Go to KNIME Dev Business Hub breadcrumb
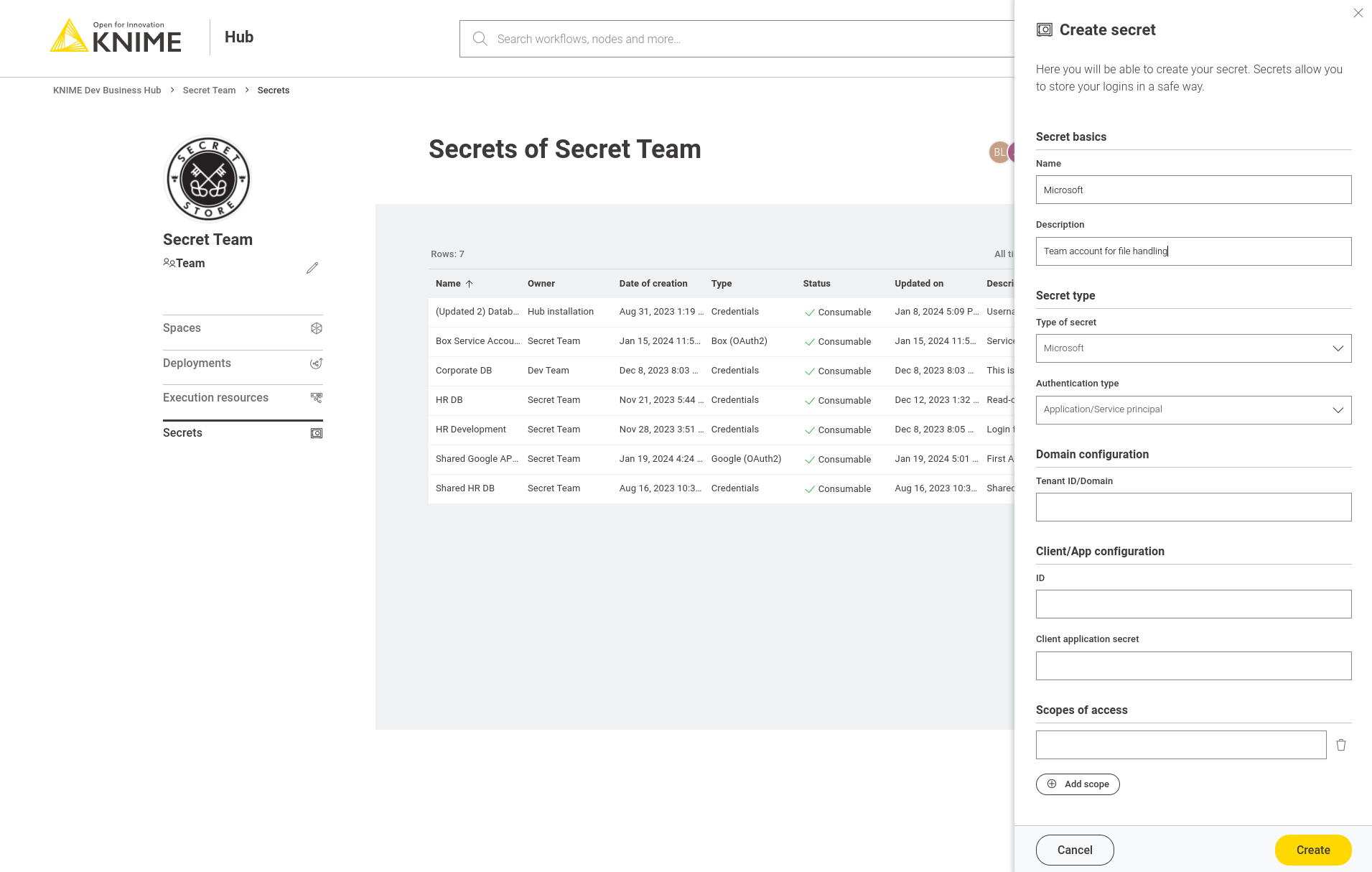The width and height of the screenshot is (1372, 872). pyautogui.click(x=107, y=90)
